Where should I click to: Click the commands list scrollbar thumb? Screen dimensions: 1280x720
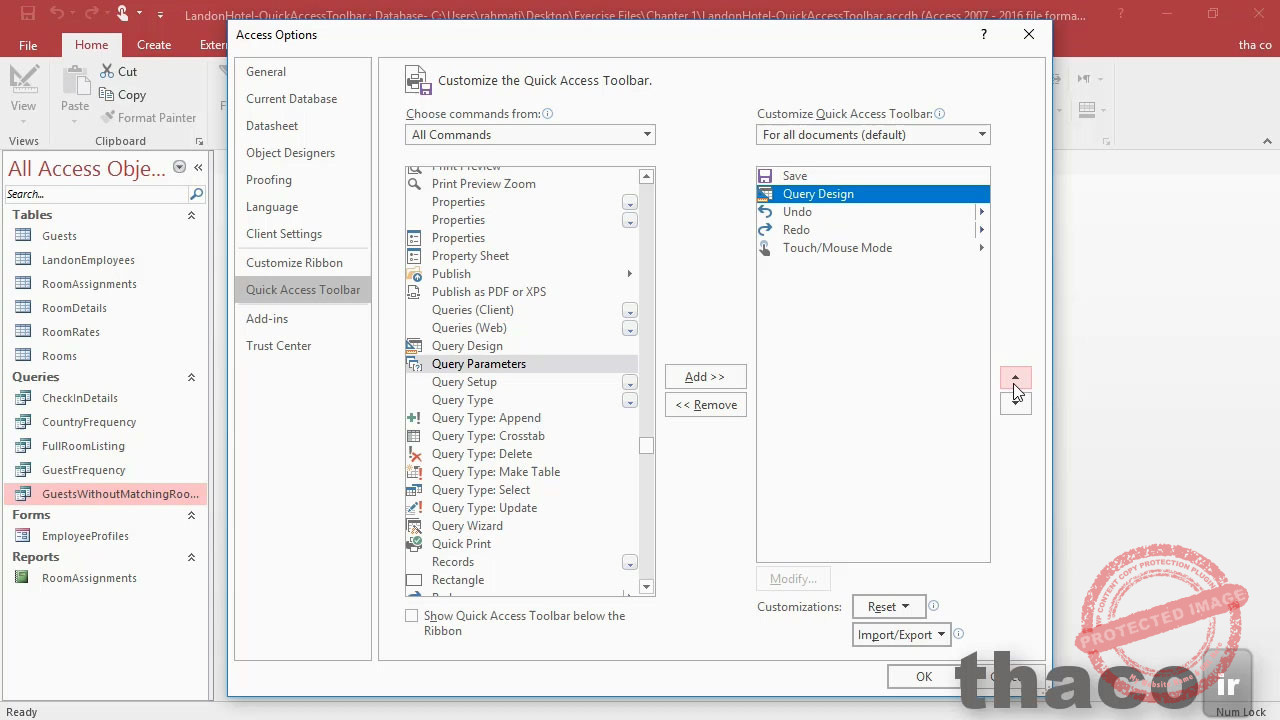coord(646,446)
